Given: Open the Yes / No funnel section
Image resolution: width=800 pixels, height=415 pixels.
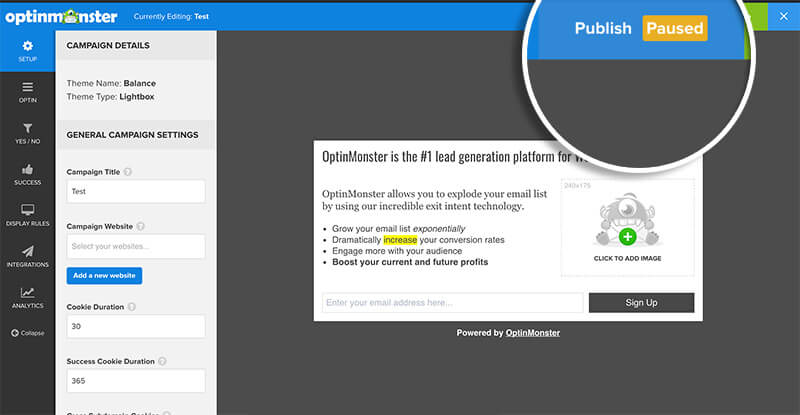Looking at the screenshot, I should coord(28,133).
